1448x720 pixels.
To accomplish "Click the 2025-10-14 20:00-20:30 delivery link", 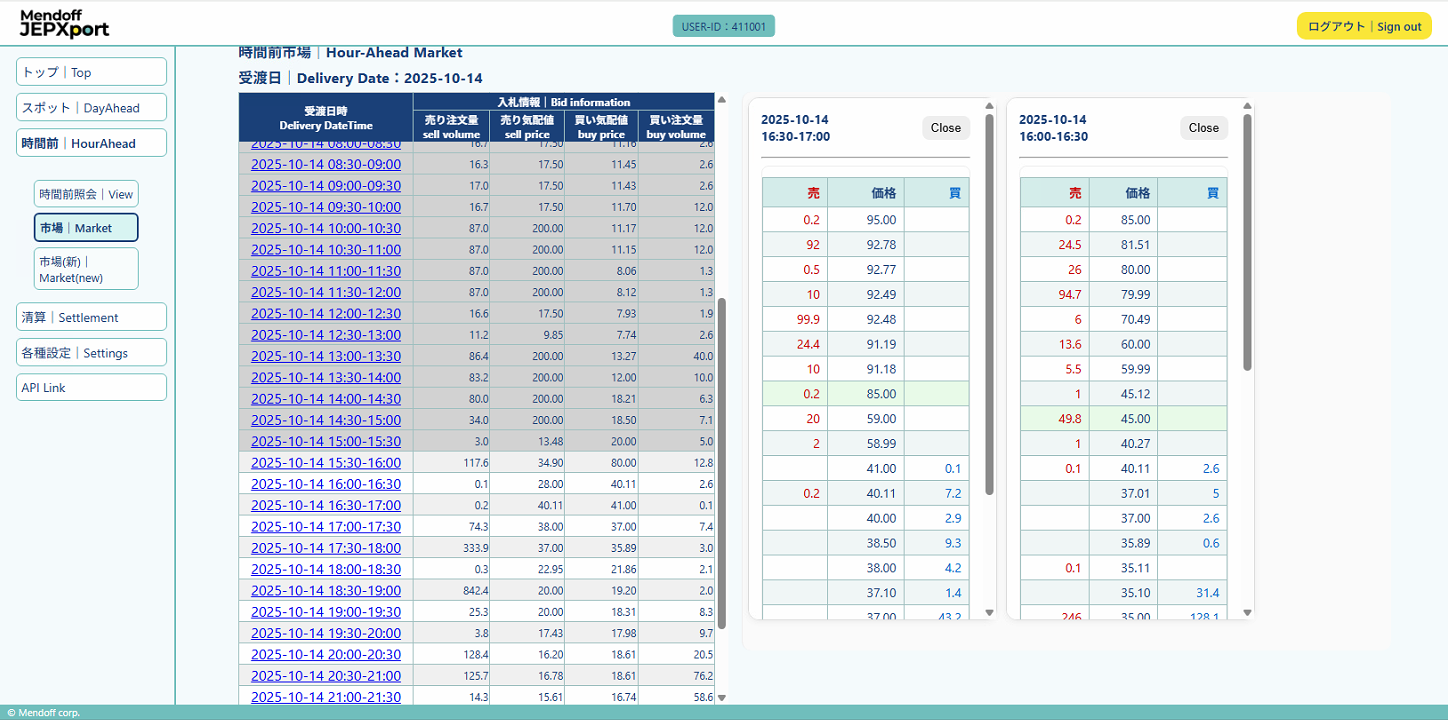I will [x=325, y=655].
